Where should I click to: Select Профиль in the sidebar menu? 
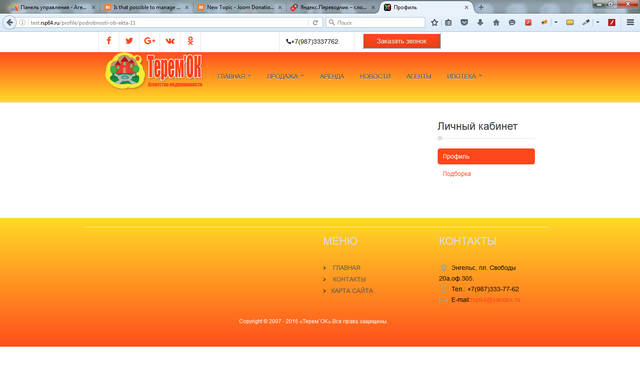[486, 156]
